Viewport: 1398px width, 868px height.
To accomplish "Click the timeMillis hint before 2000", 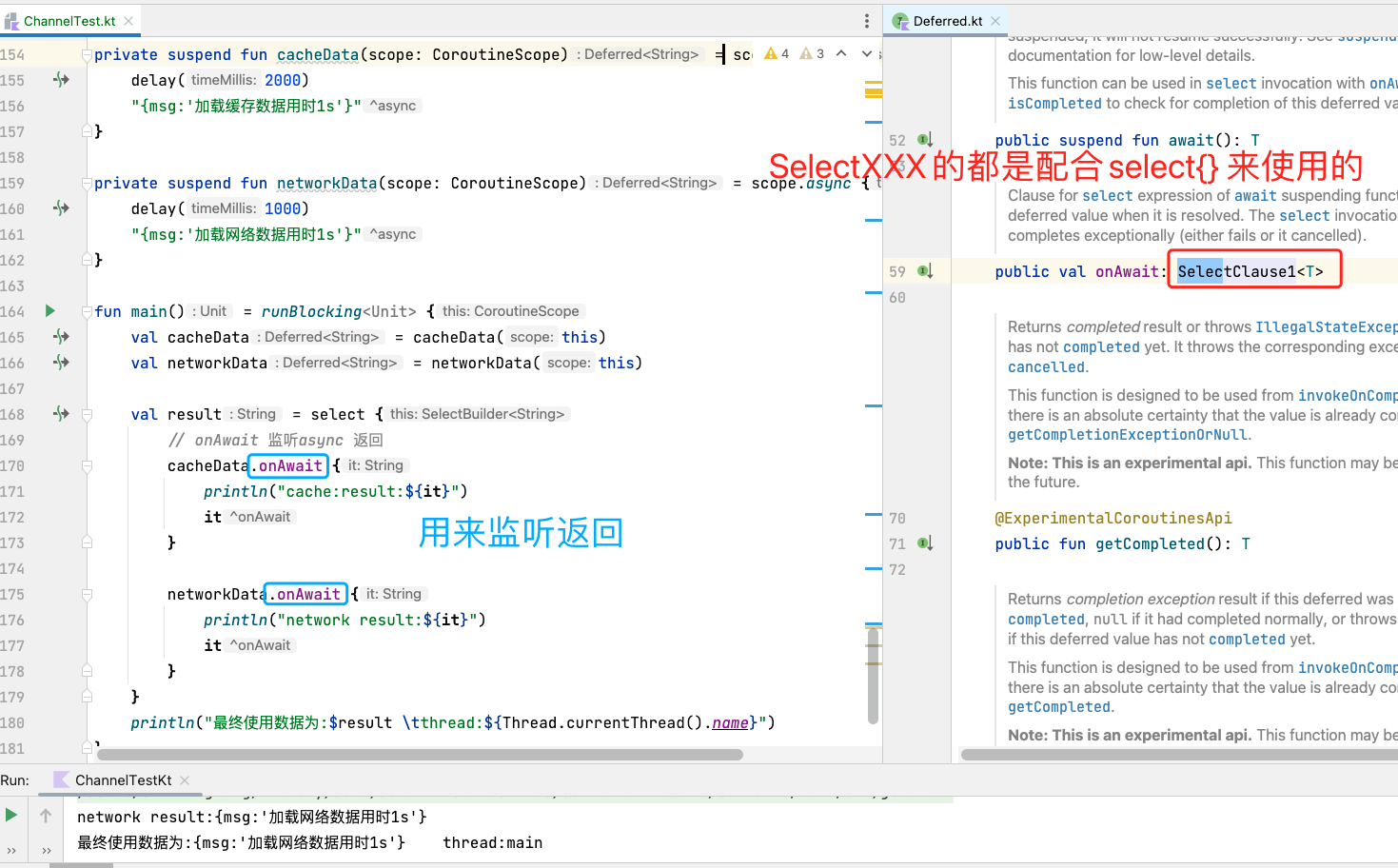I will pos(224,80).
